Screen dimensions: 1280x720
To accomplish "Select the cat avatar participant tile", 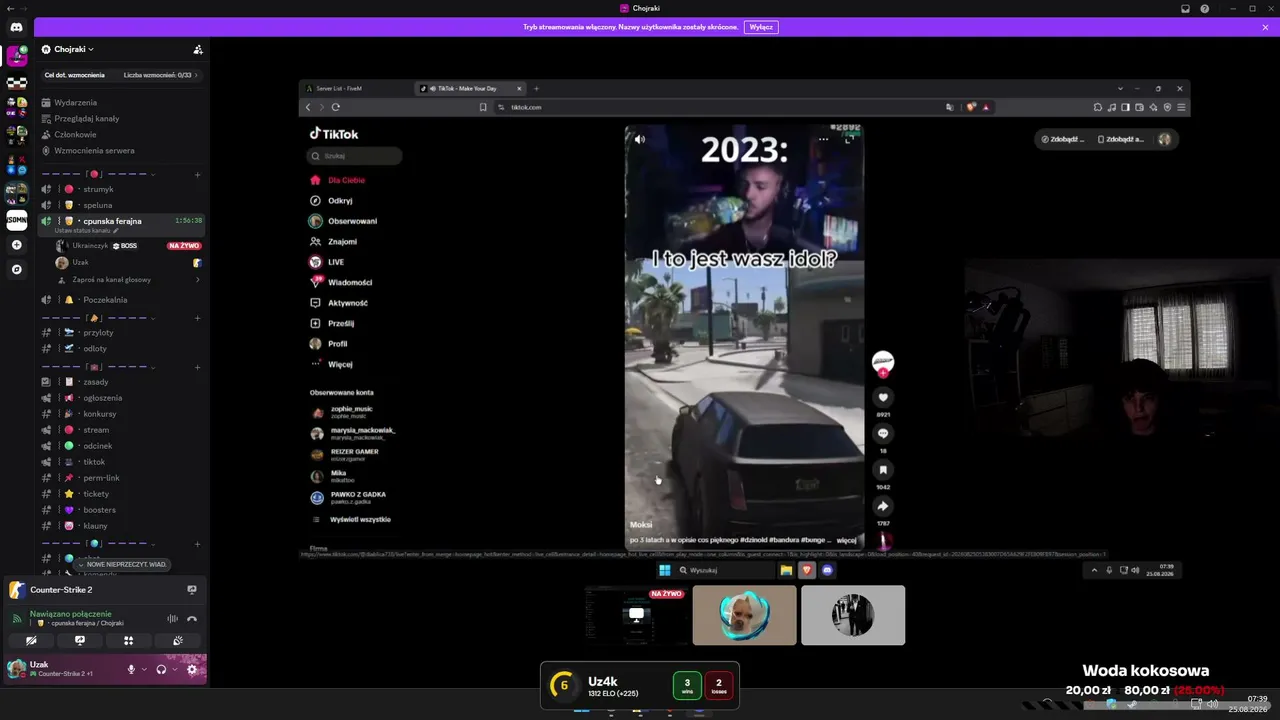I will [745, 615].
